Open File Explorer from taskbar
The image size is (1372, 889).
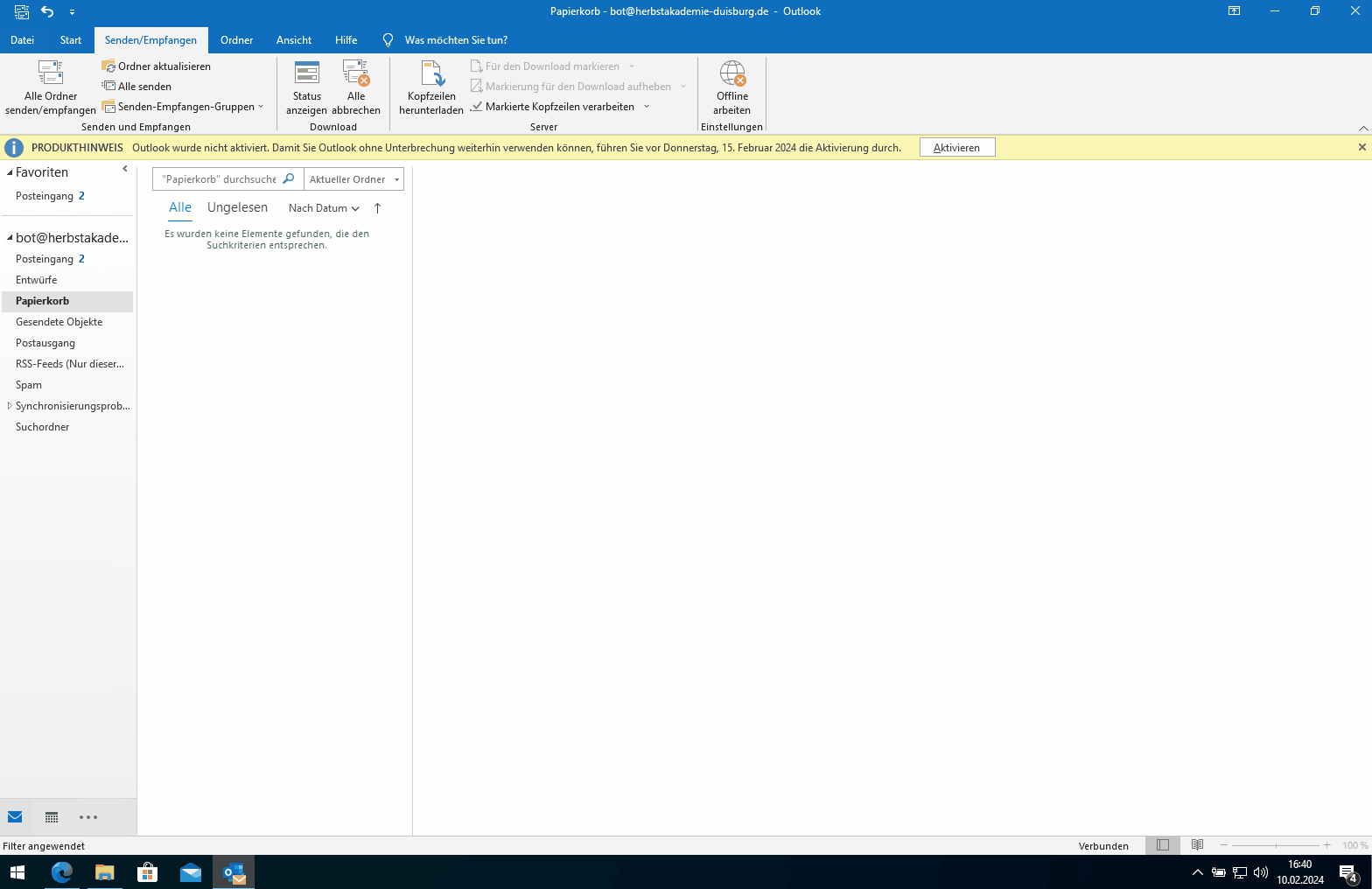[105, 872]
